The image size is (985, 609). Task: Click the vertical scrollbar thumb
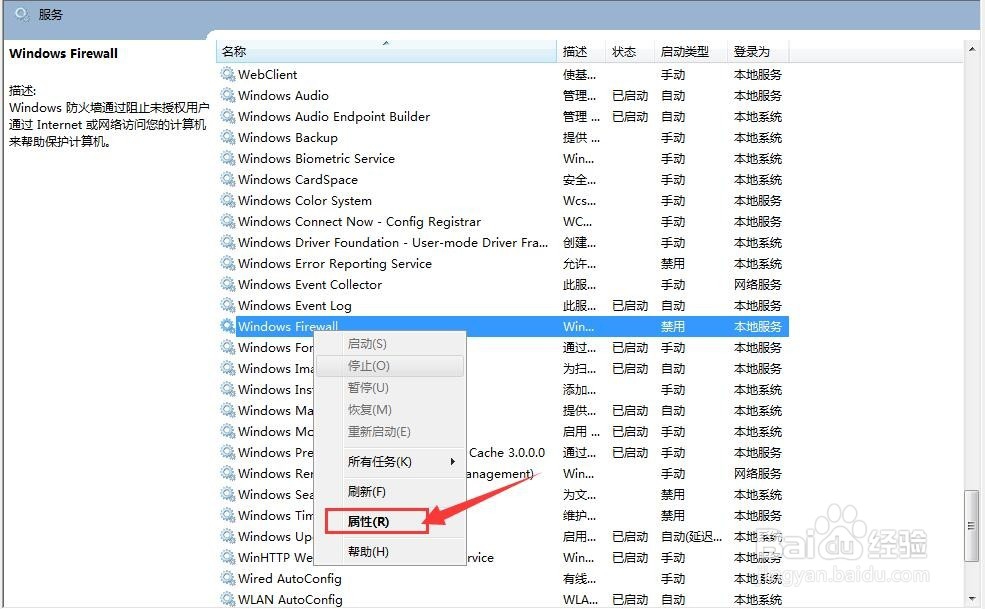tap(971, 525)
